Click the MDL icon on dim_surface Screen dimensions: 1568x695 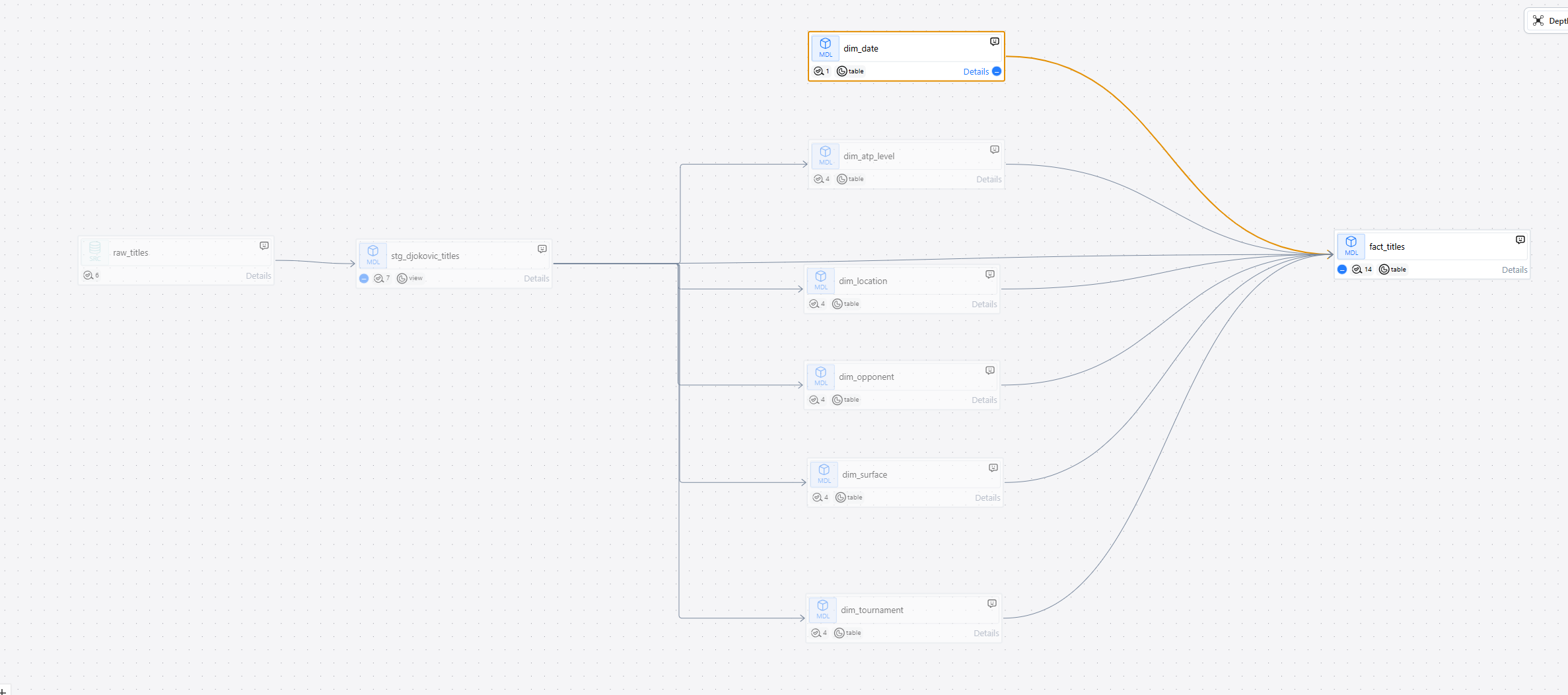point(824,474)
